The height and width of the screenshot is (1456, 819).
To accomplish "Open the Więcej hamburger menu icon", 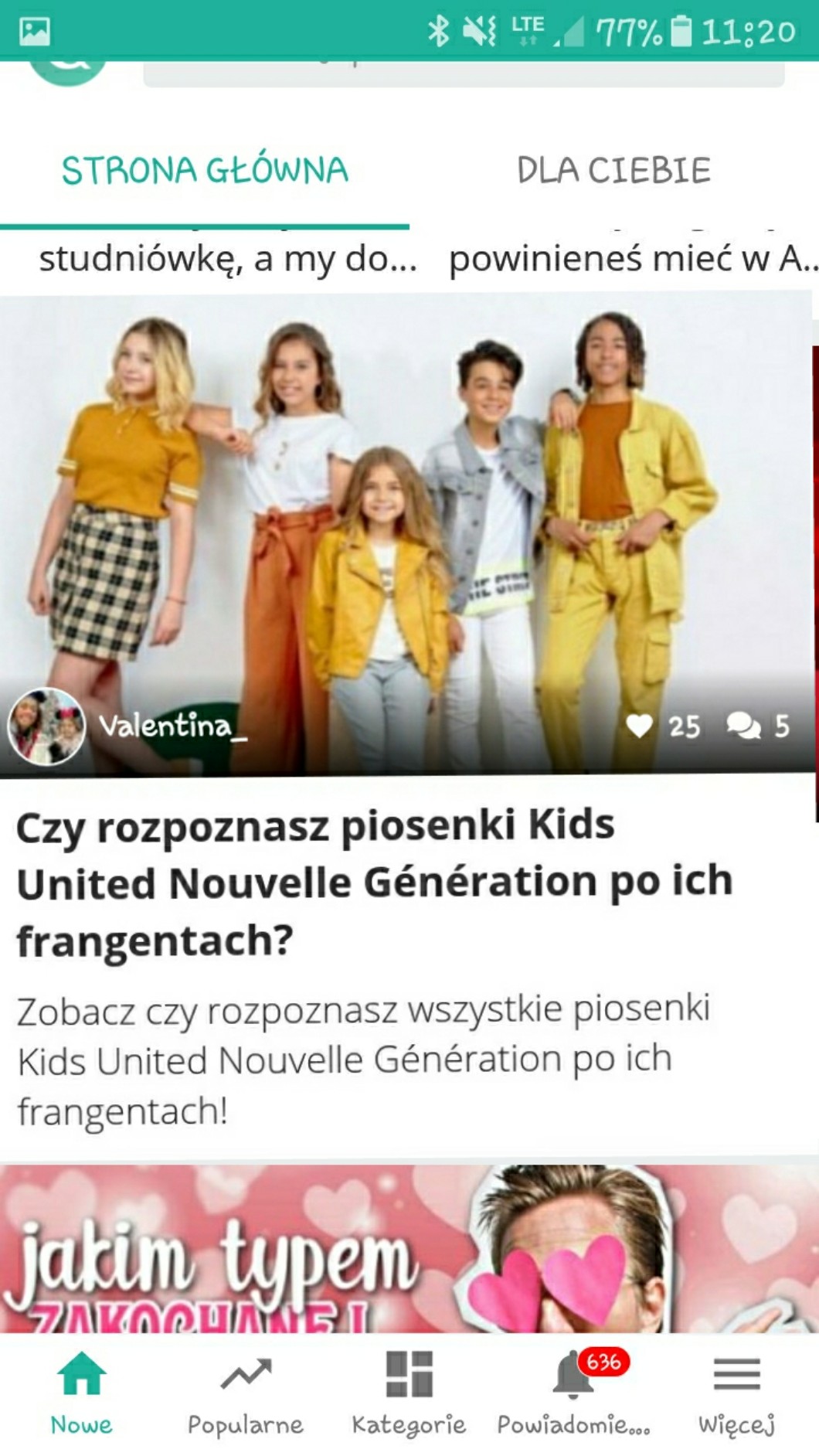I will [736, 1374].
